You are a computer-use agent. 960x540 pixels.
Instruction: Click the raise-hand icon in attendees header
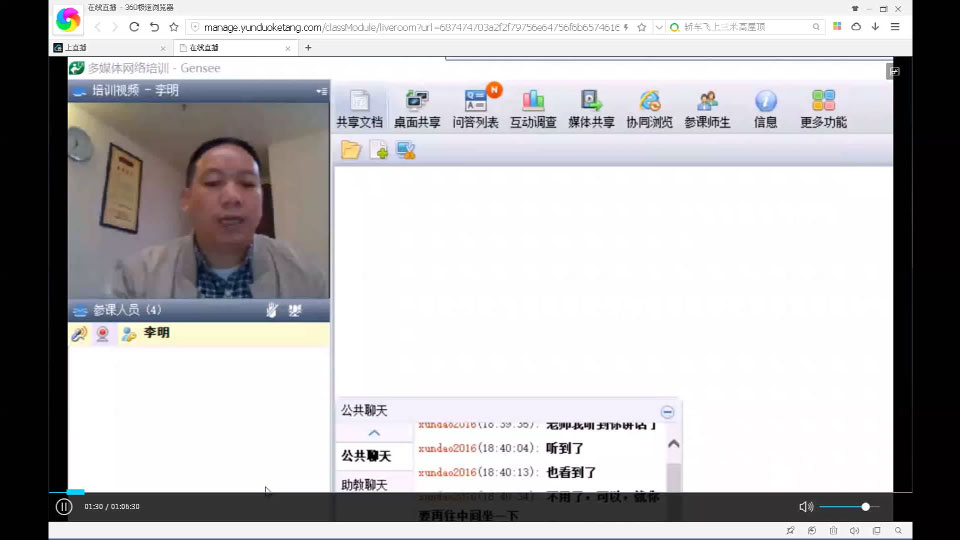[x=272, y=310]
